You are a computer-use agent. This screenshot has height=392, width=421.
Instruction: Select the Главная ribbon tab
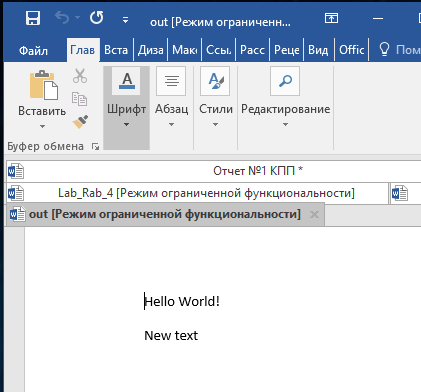click(x=83, y=50)
